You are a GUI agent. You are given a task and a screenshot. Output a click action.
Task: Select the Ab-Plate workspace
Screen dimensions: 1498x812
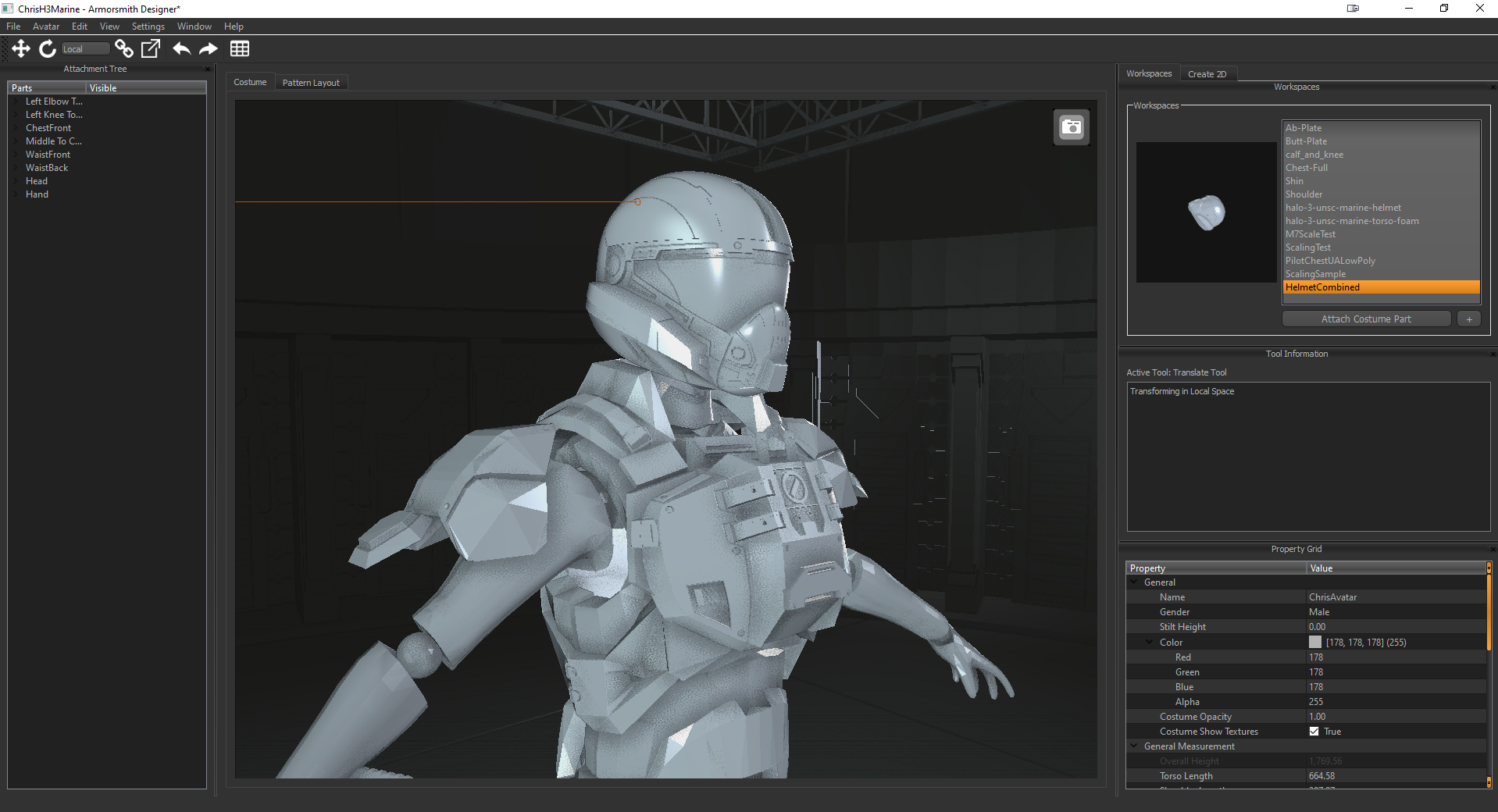[1381, 128]
